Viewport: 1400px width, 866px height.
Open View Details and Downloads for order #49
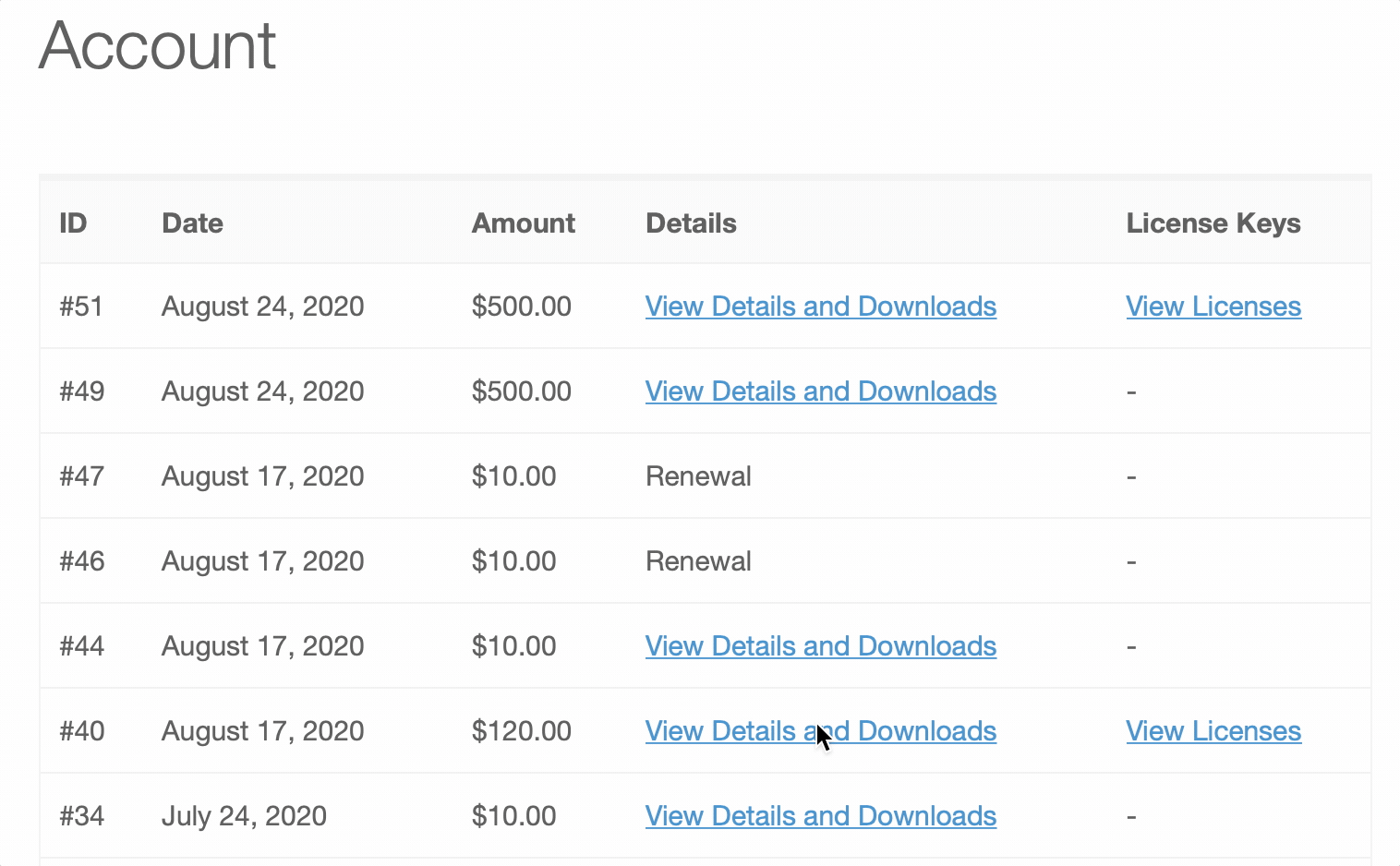820,391
